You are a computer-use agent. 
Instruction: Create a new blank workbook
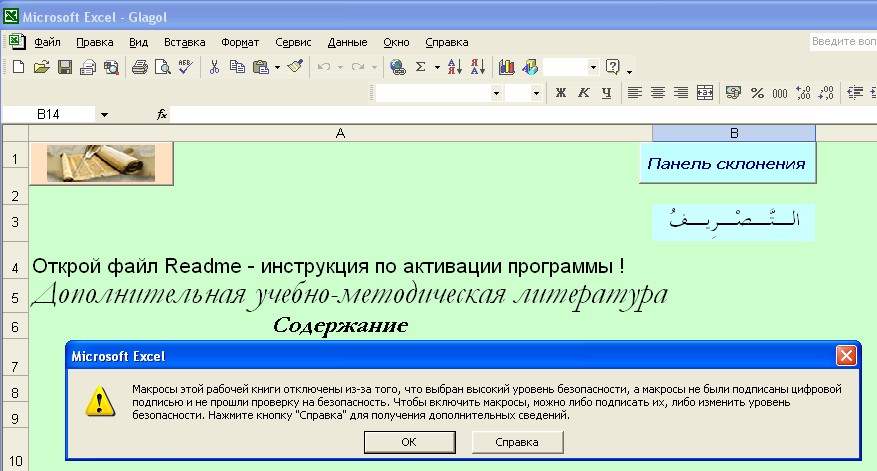tap(18, 67)
